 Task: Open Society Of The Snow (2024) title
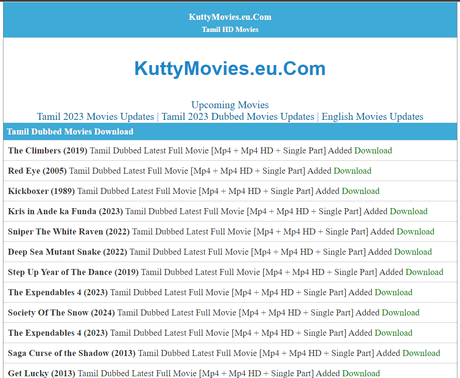click(x=61, y=313)
